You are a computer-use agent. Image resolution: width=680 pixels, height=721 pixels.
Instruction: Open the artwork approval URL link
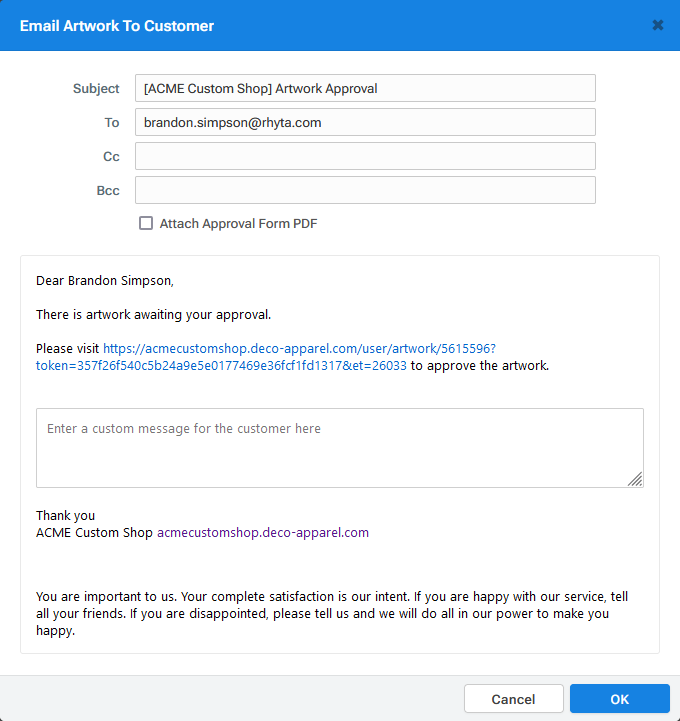266,357
